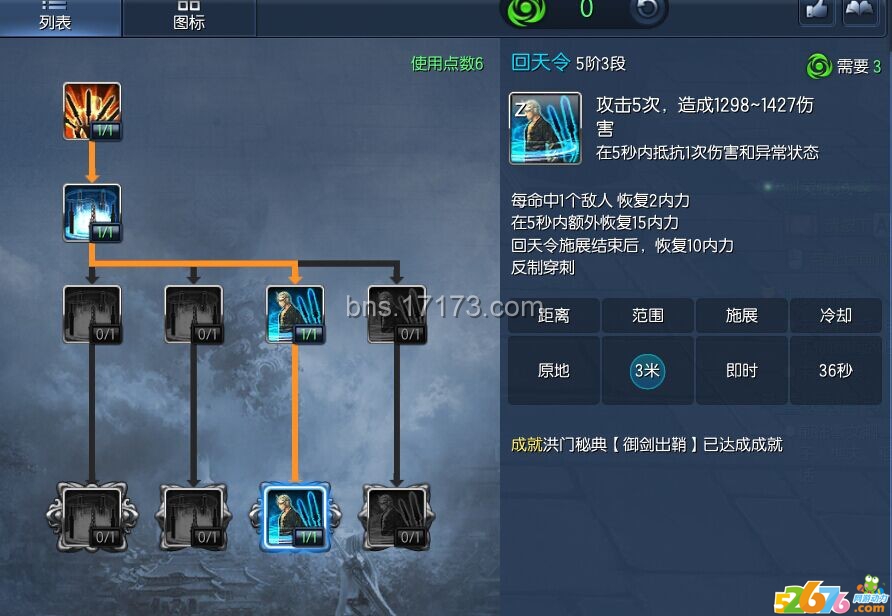Click the green swirl skill point icon

pyautogui.click(x=526, y=10)
